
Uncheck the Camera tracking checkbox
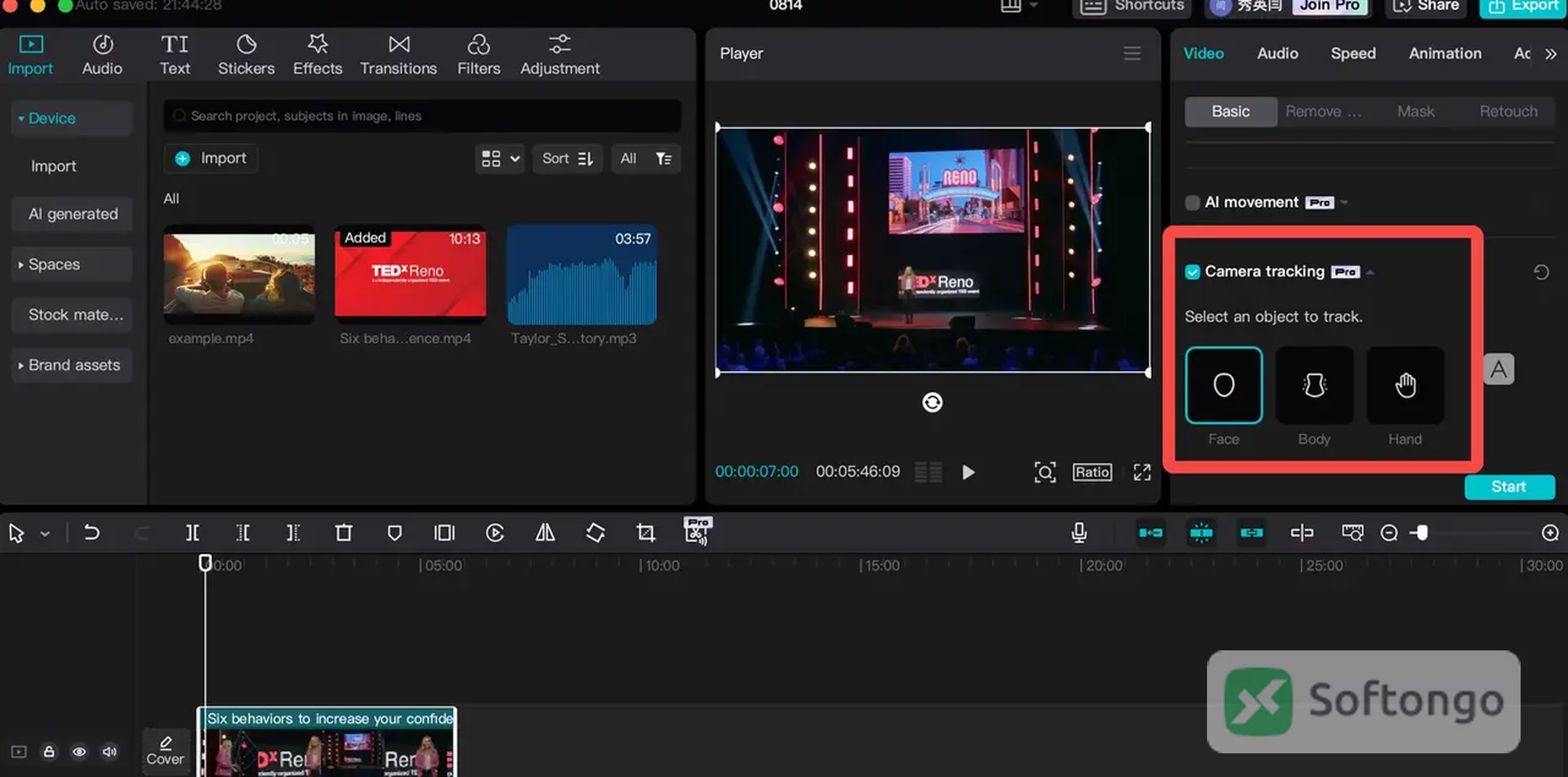click(x=1192, y=272)
